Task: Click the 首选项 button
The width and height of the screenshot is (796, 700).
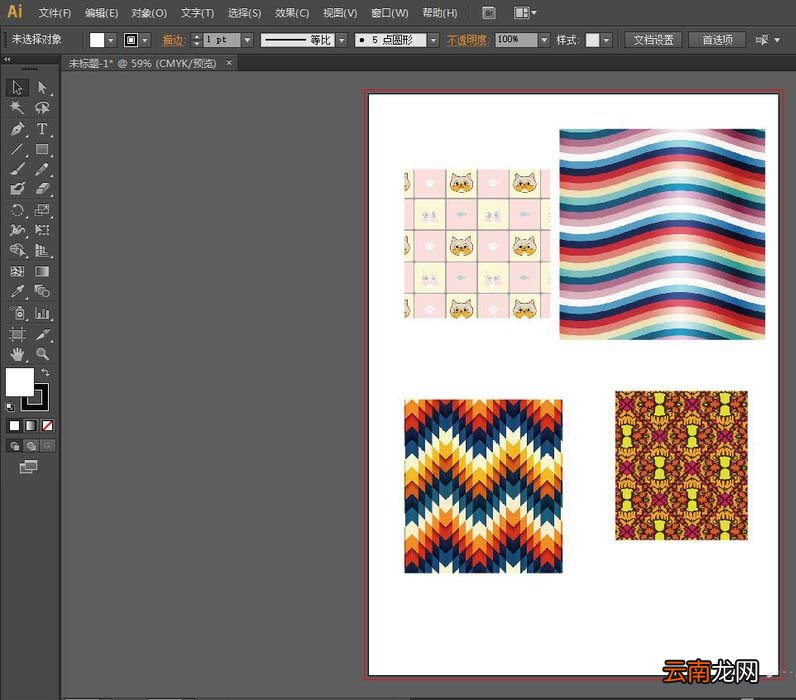Action: (x=717, y=40)
